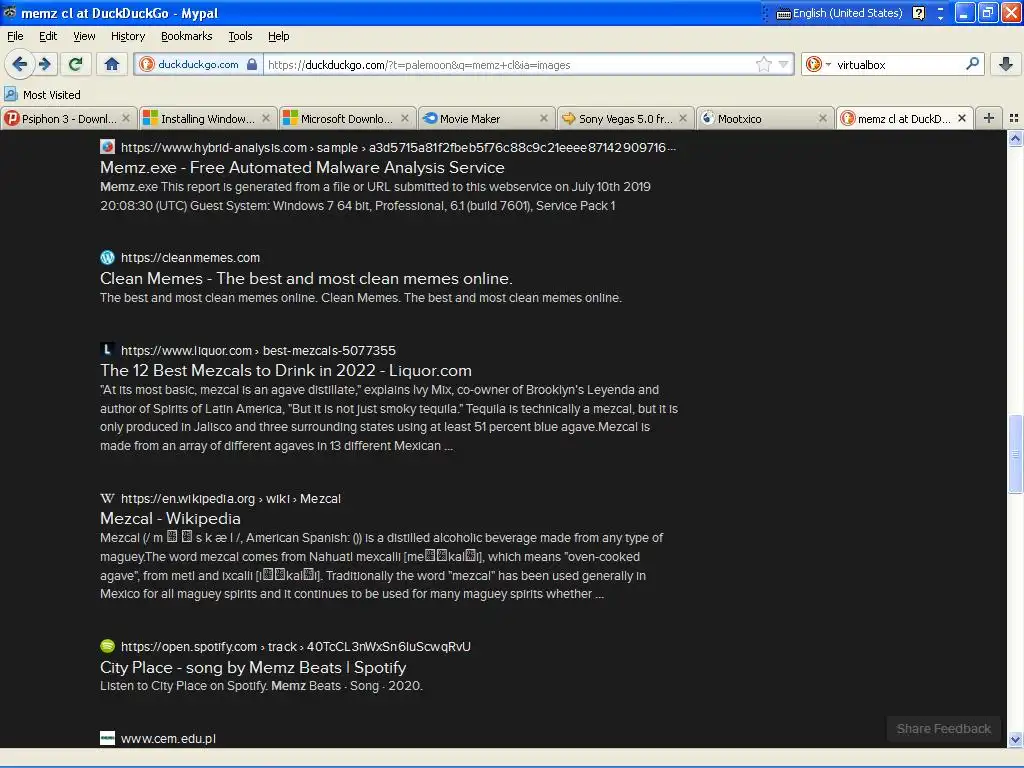Click the hybrid-analysis favicon

(108, 147)
